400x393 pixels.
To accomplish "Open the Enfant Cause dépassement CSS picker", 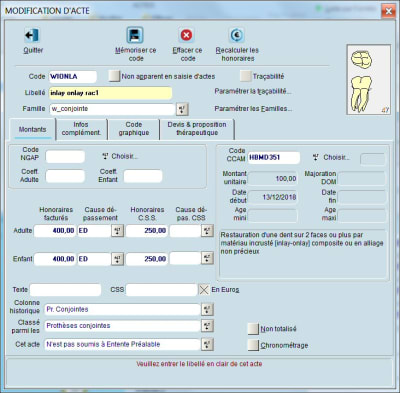I will click(207, 258).
